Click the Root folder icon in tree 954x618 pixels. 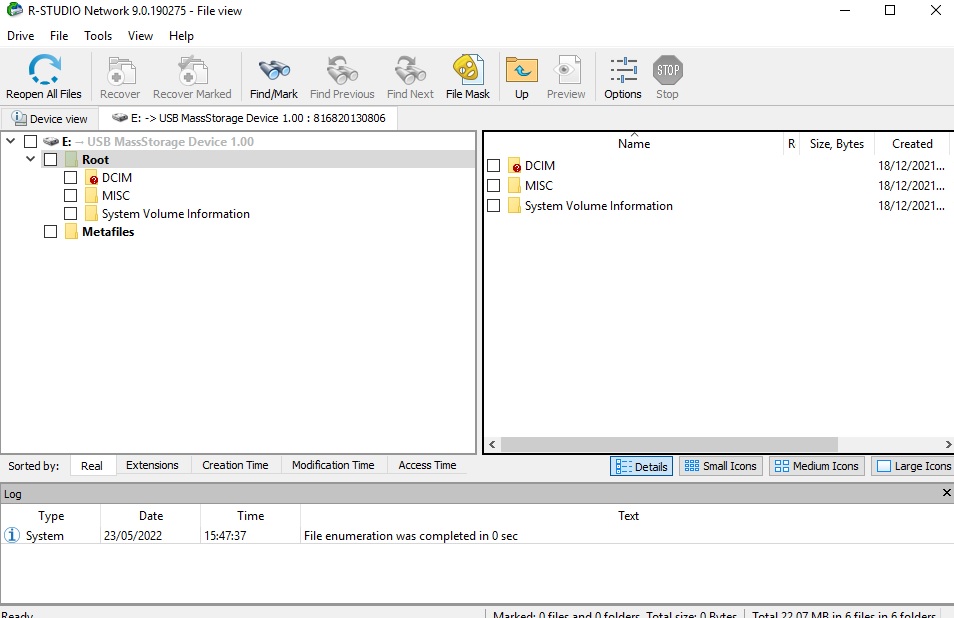(x=71, y=159)
